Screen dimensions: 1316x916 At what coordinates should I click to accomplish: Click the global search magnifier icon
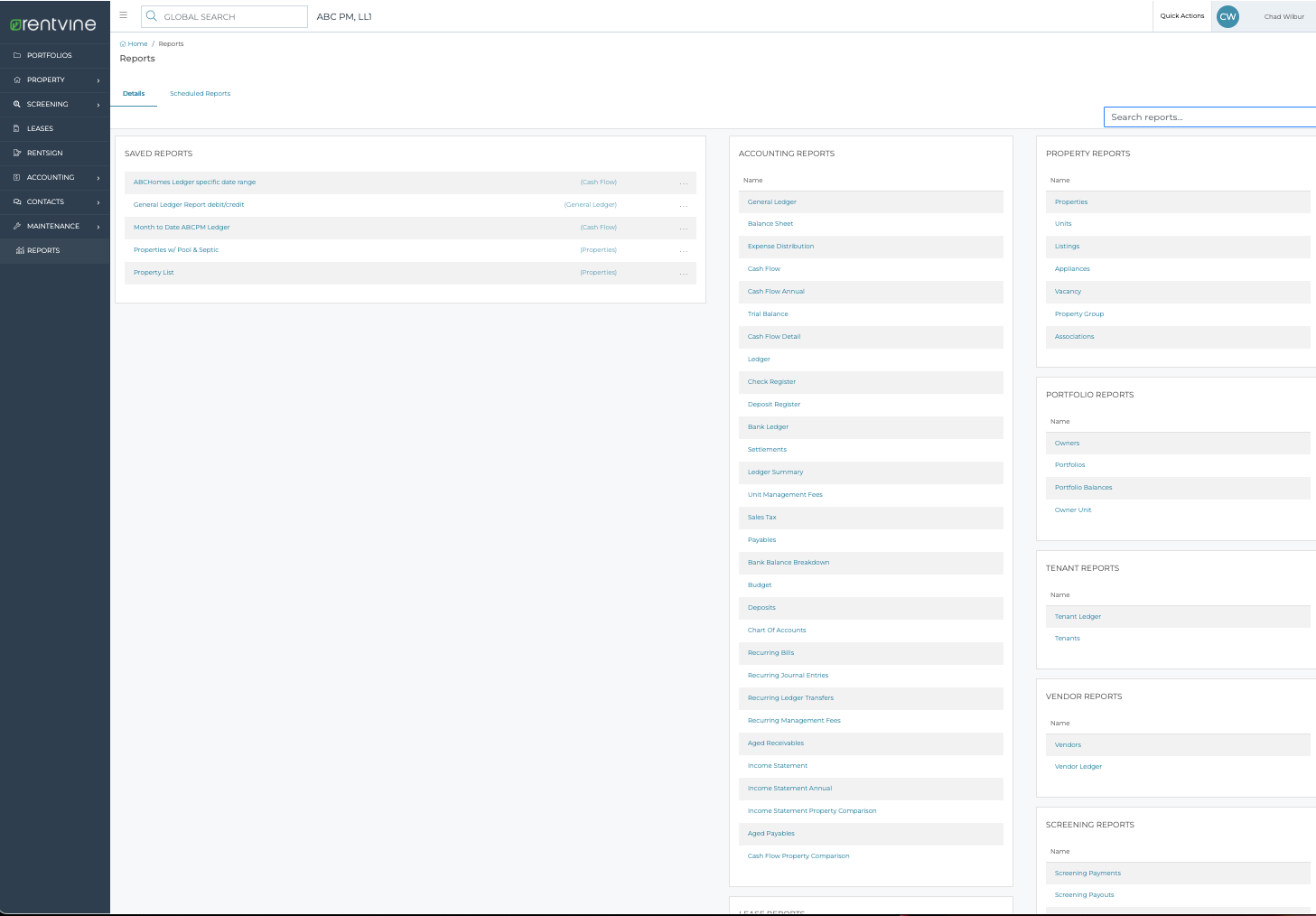click(152, 16)
